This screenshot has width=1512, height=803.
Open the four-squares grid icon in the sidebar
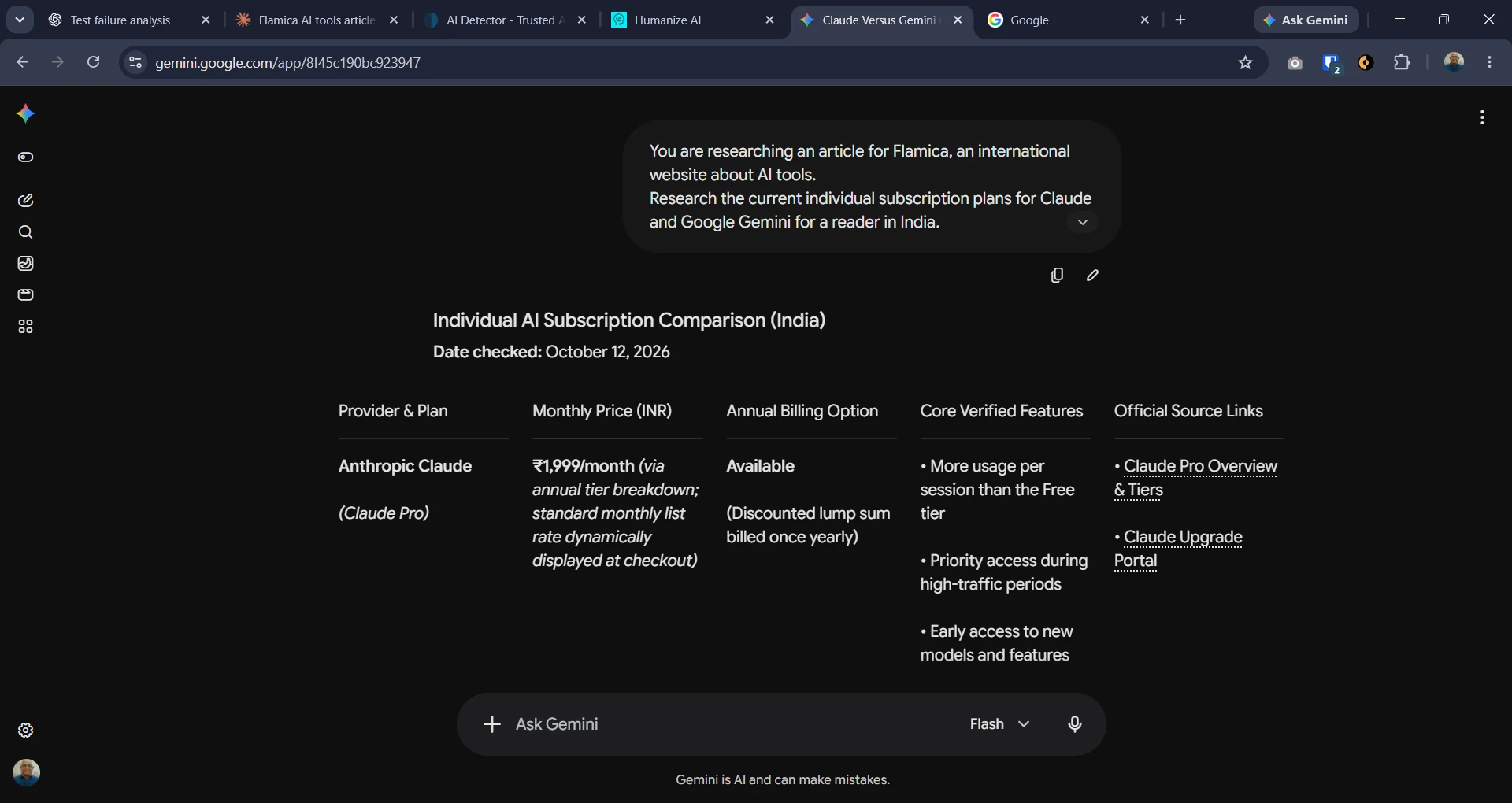(25, 327)
